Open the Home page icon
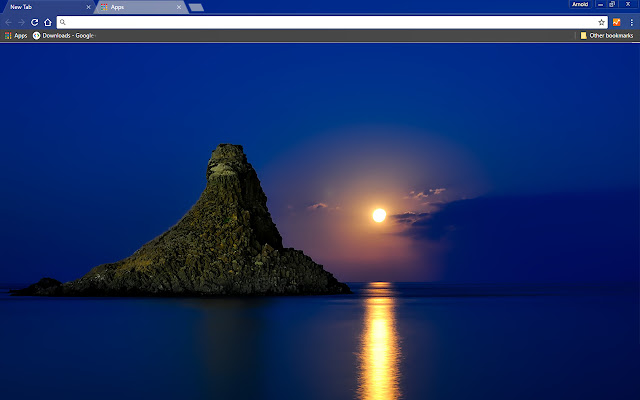Viewport: 640px width, 400px height. [x=48, y=22]
